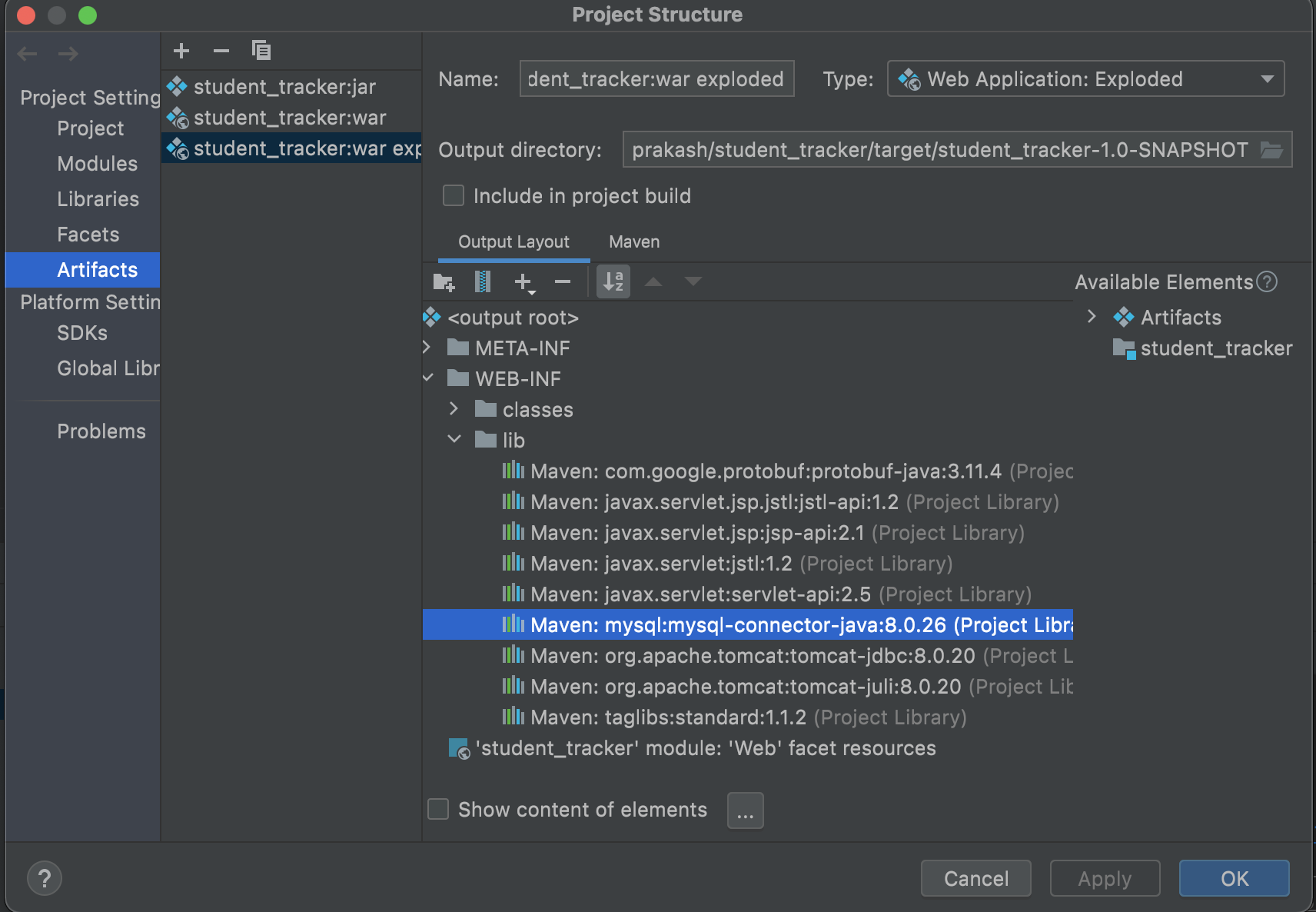Click the Copy artifact icon
The height and width of the screenshot is (912, 1316).
coord(261,51)
